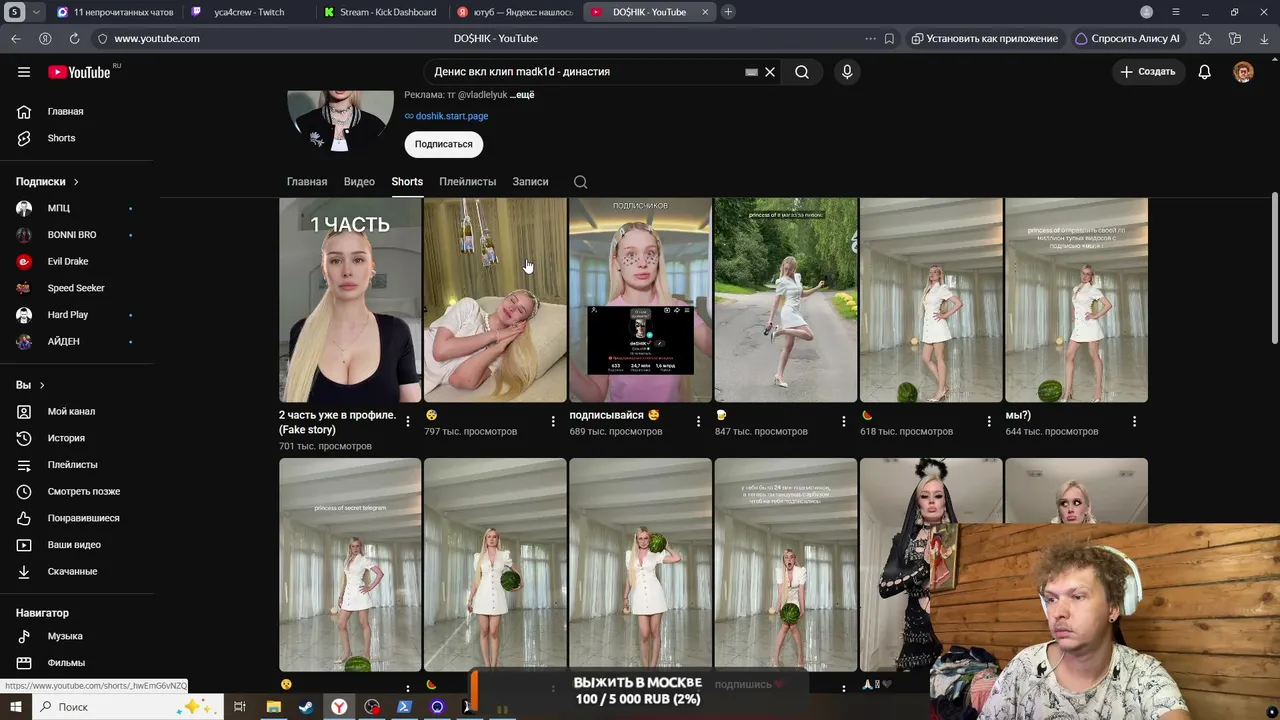Open PowerShell from the taskbar
Screen dimensions: 1280x720
click(x=404, y=707)
